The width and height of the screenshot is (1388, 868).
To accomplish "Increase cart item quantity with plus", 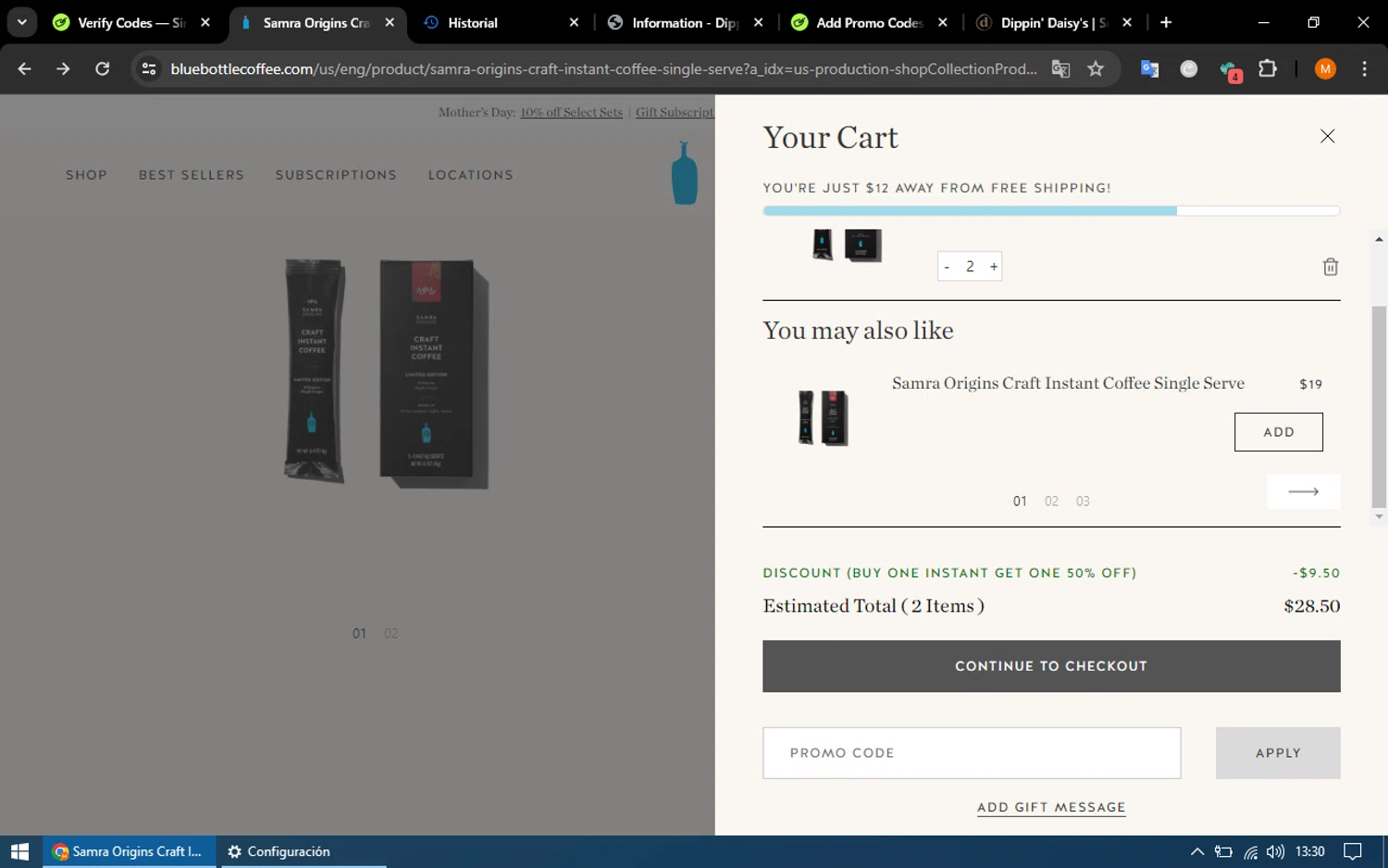I will click(x=994, y=267).
